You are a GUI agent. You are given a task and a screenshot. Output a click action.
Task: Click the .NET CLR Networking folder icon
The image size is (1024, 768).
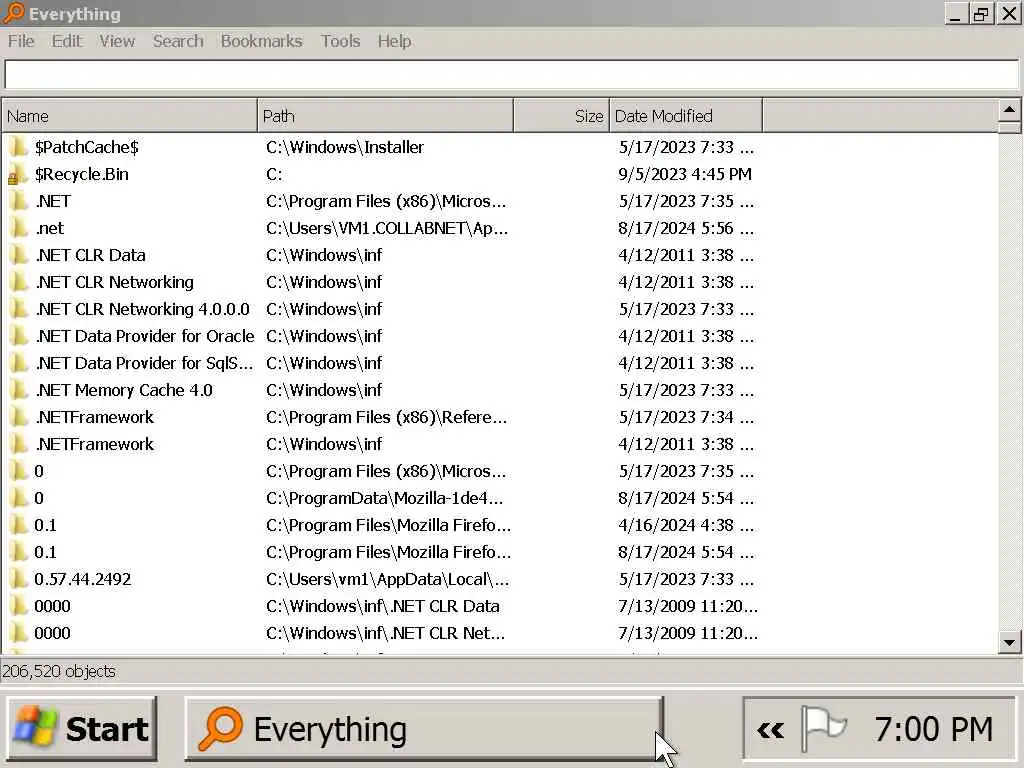(18, 282)
